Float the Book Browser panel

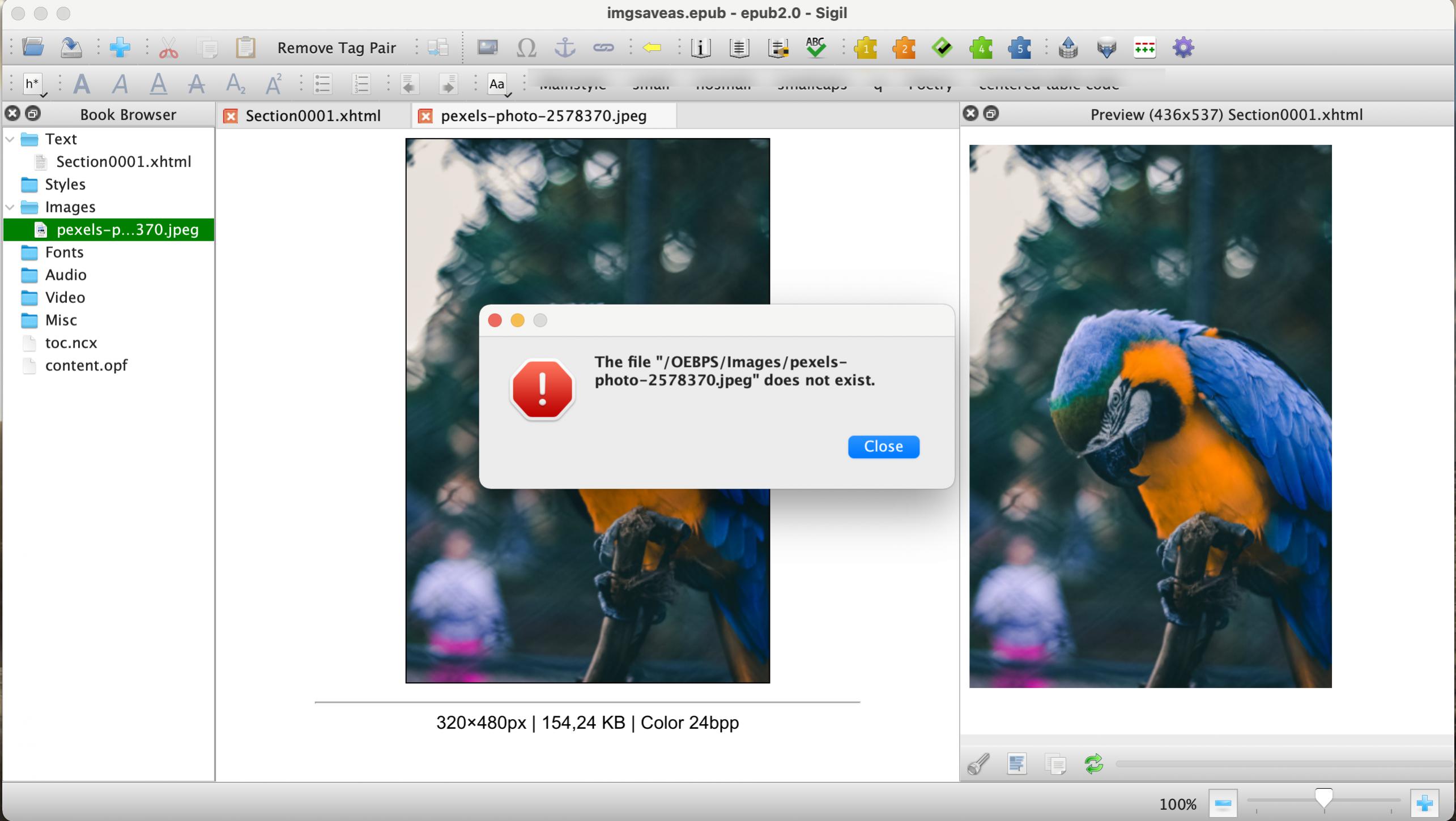pos(33,114)
